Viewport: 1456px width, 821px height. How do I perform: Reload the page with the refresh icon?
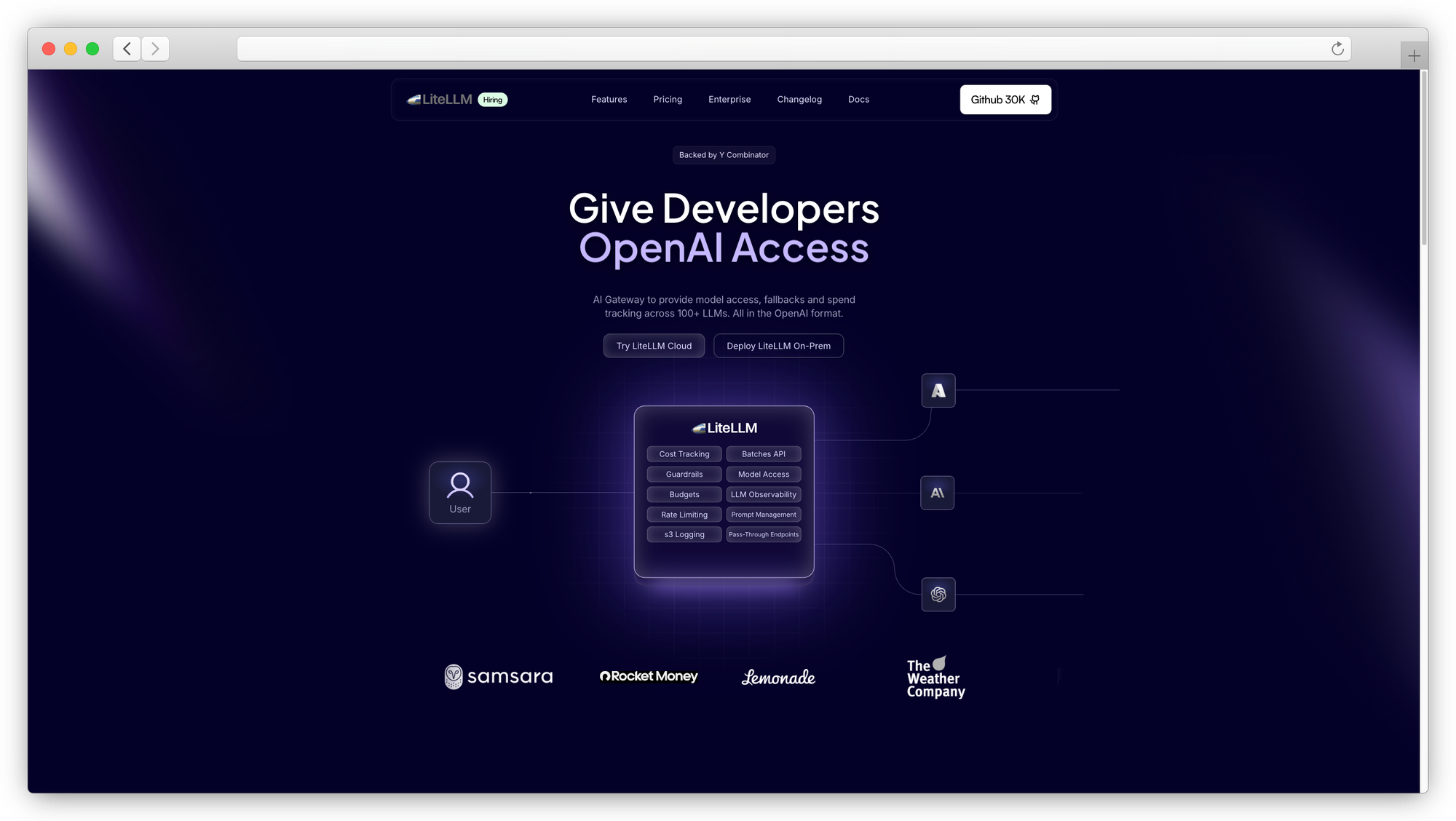(1337, 49)
